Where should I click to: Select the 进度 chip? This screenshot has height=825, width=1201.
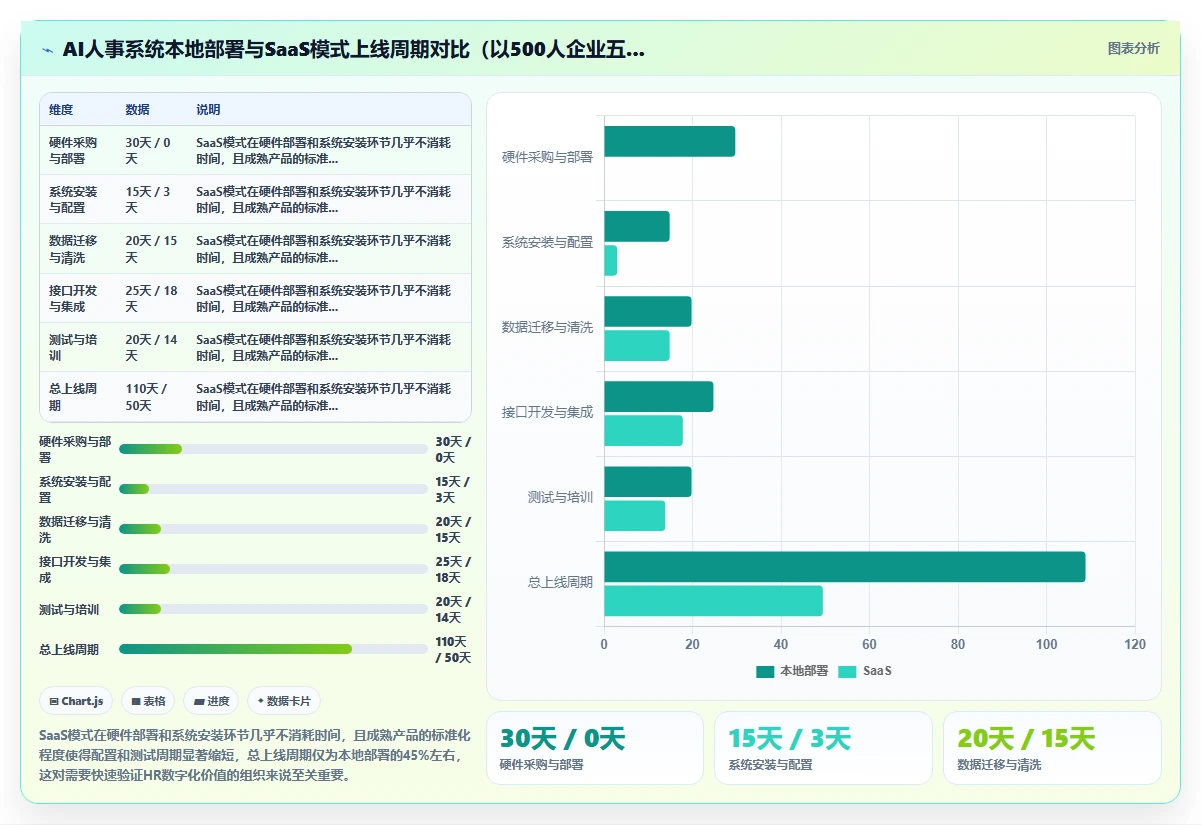(x=212, y=701)
